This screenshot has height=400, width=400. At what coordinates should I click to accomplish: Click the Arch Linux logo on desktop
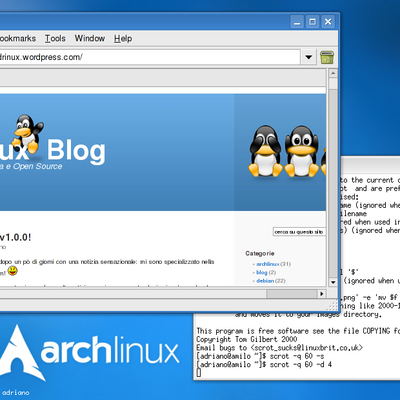pos(89,353)
